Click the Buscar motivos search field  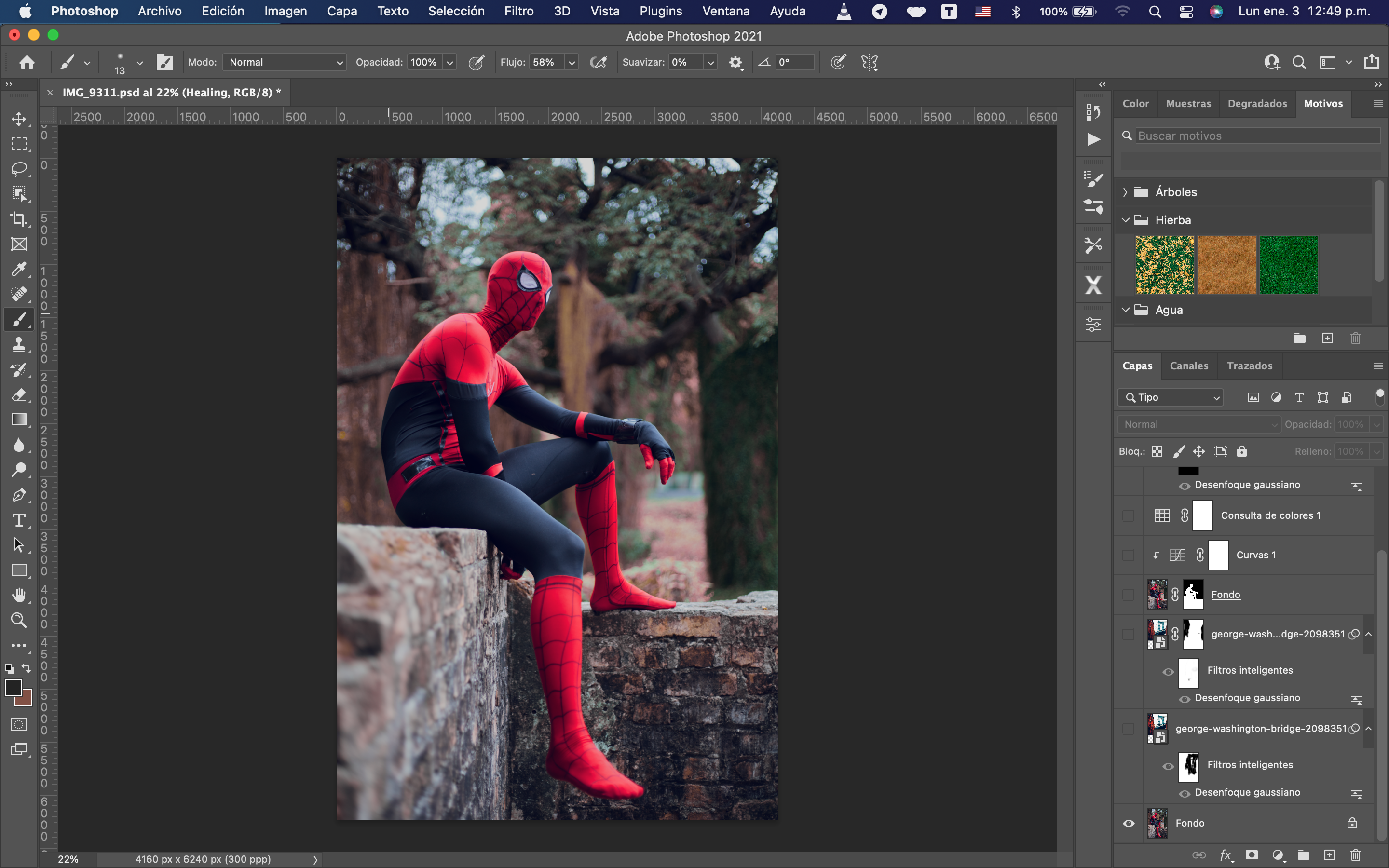coord(1257,136)
